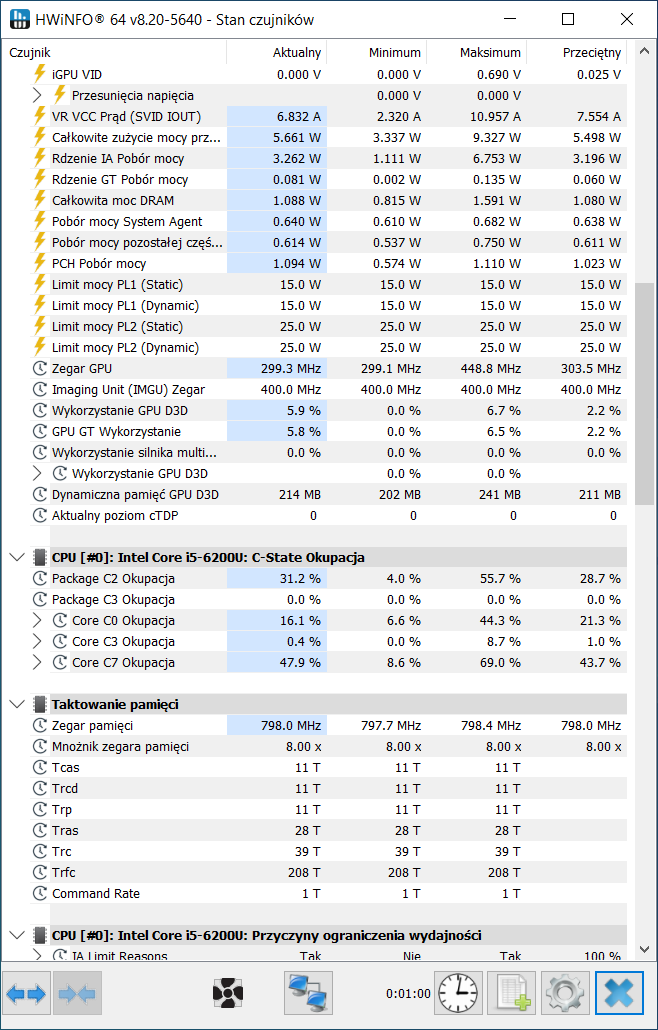658x1030 pixels.
Task: Click the scrollbar down arrow
Action: [646, 950]
